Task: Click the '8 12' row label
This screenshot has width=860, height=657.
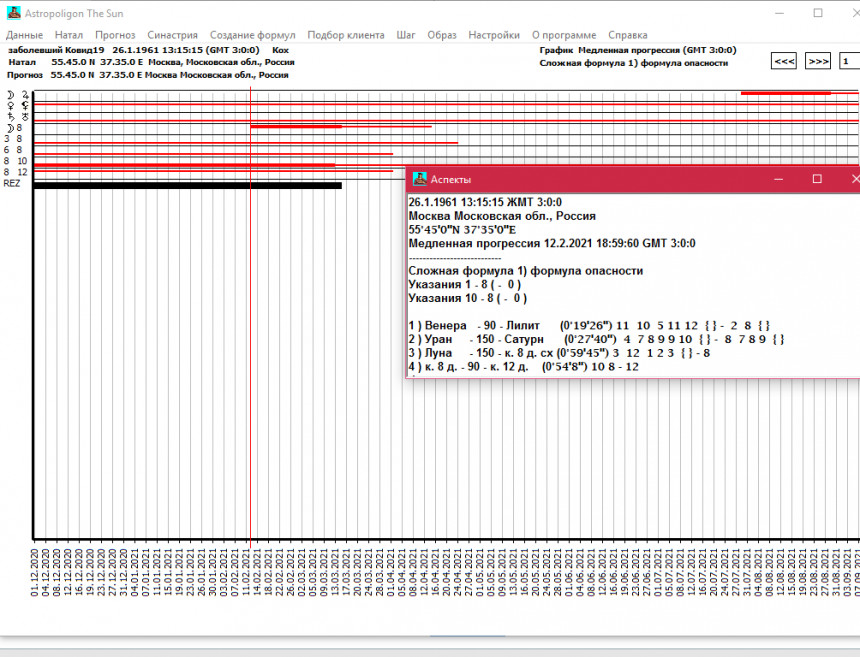Action: (15, 172)
